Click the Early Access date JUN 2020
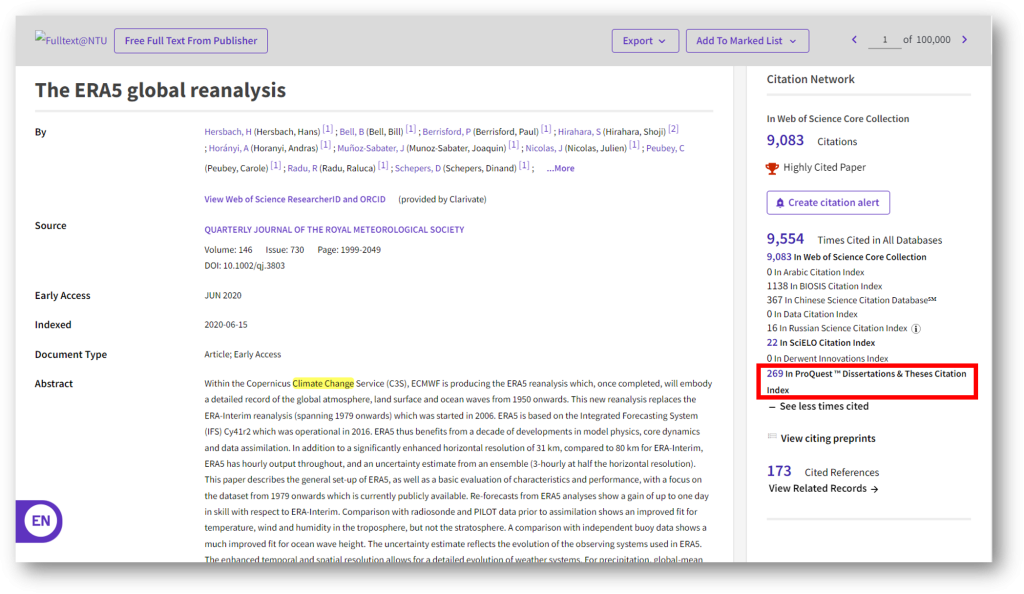 point(223,296)
